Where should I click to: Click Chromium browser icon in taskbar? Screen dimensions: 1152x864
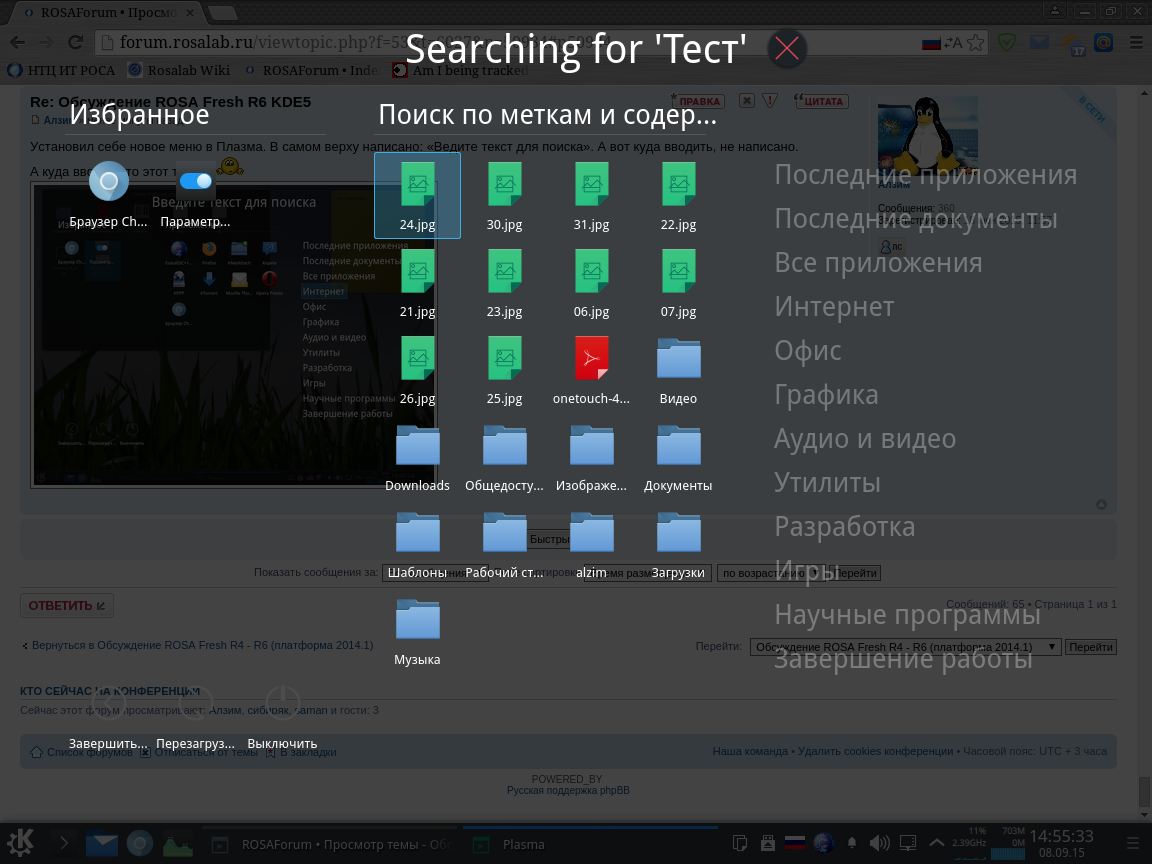coord(140,844)
